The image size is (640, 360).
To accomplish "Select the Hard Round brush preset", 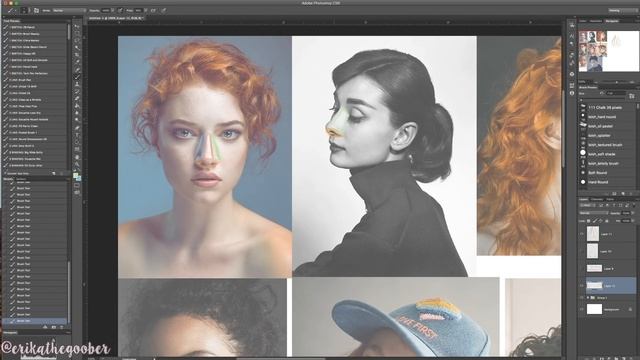I will pos(608,182).
